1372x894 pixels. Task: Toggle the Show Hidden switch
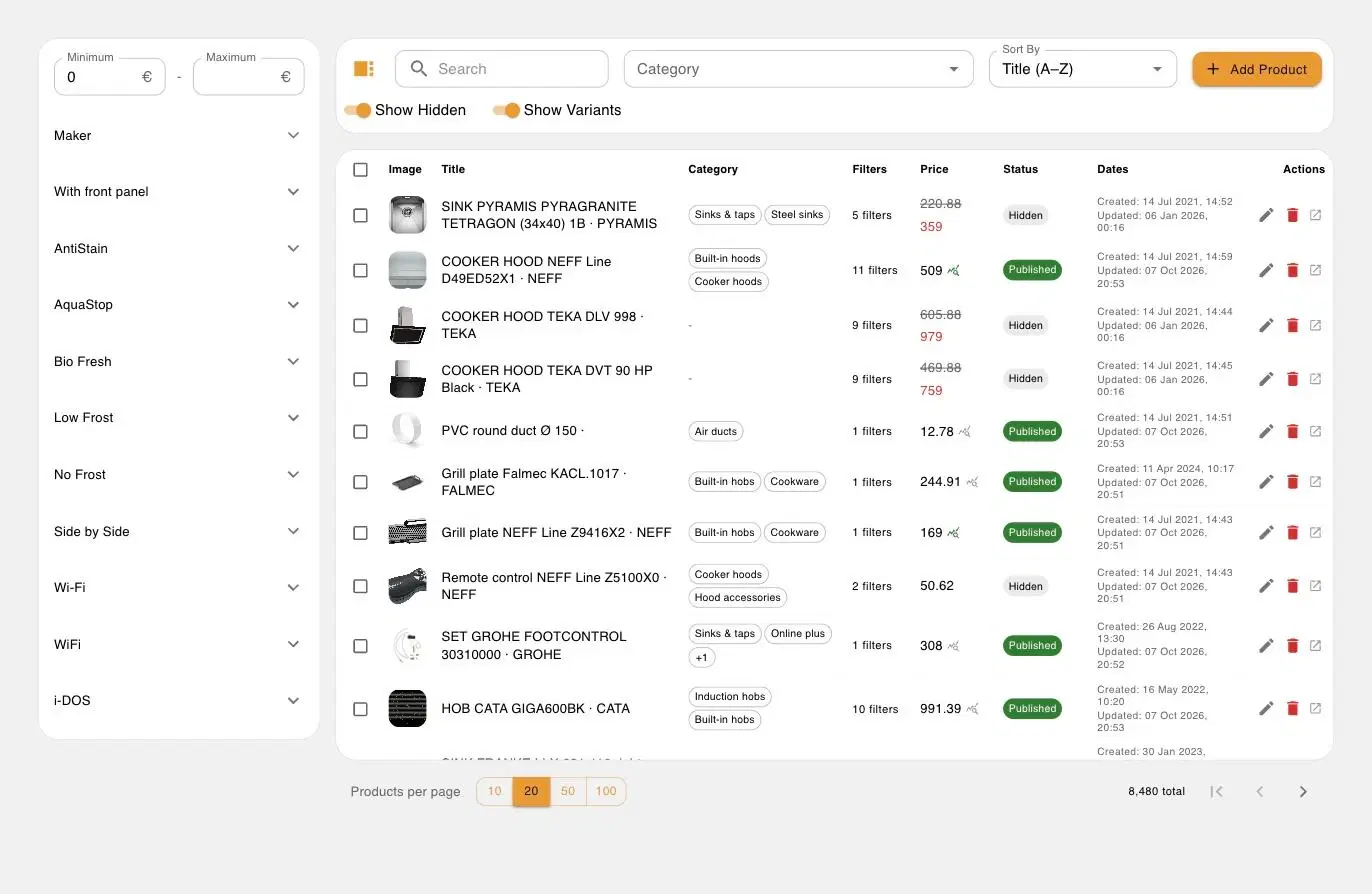click(357, 110)
